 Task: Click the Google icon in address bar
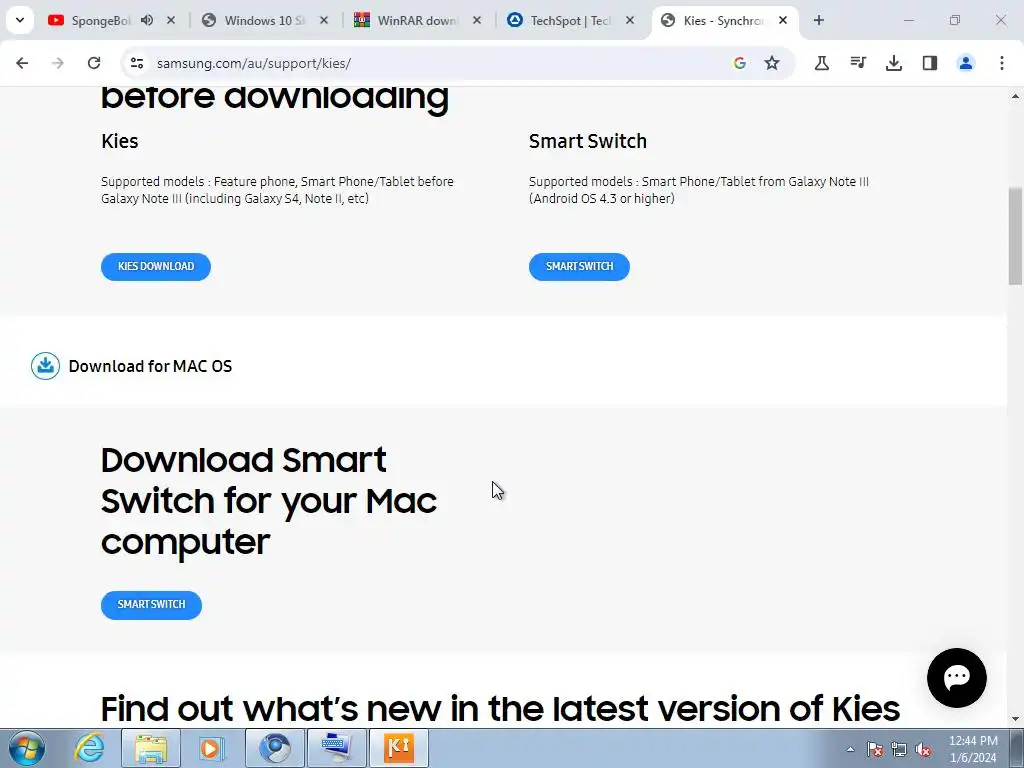tap(739, 63)
